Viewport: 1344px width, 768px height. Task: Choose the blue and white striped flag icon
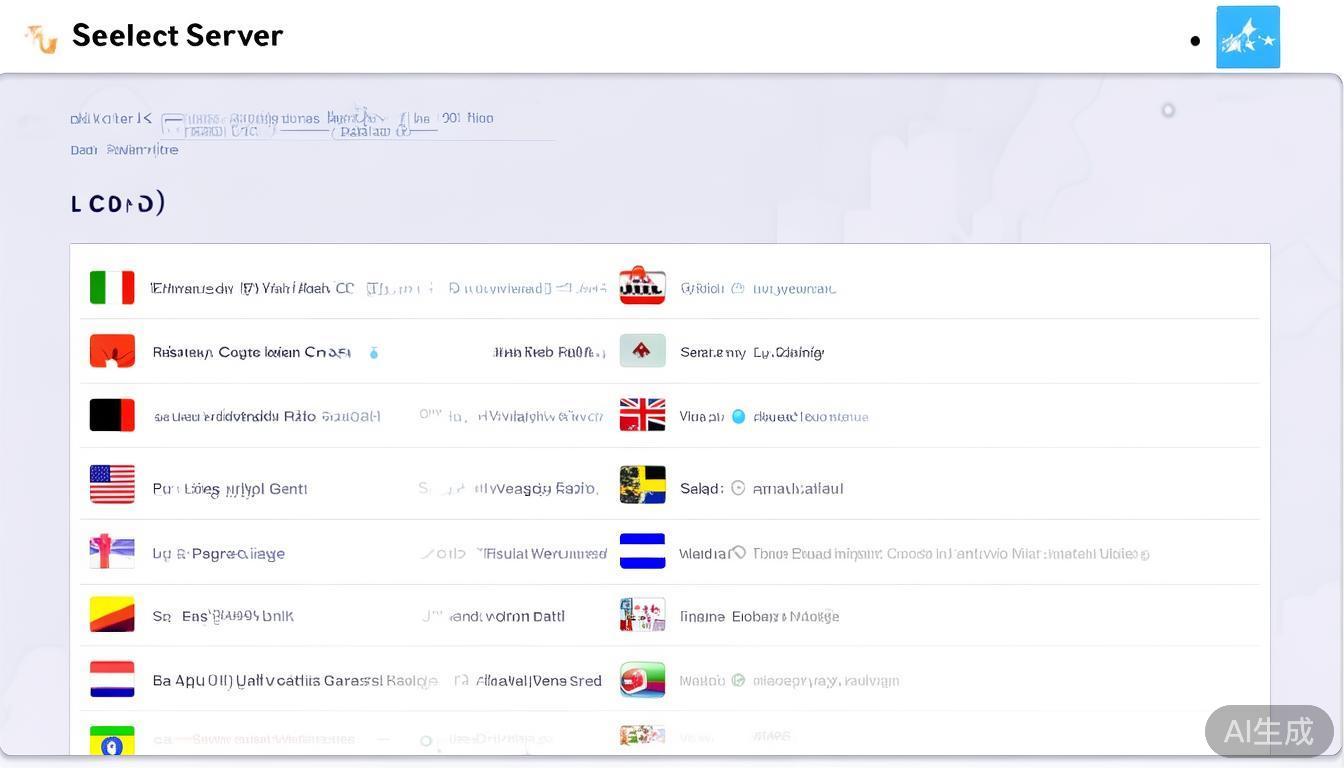(x=642, y=551)
